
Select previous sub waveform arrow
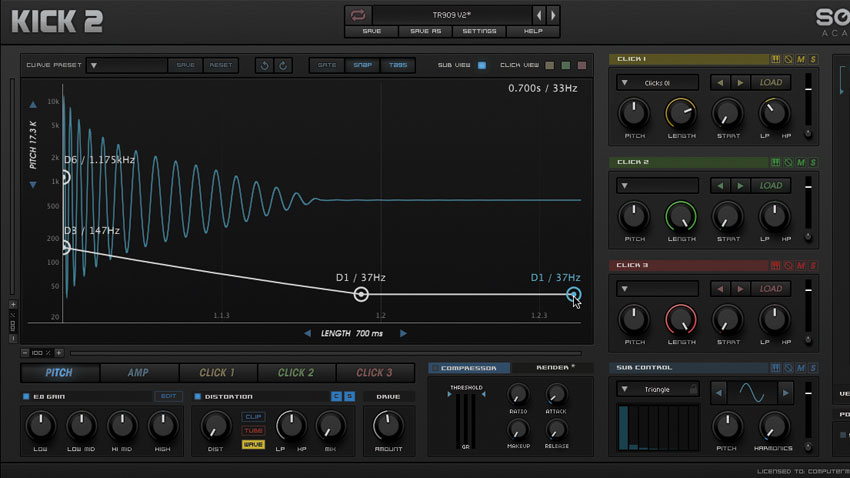[719, 392]
